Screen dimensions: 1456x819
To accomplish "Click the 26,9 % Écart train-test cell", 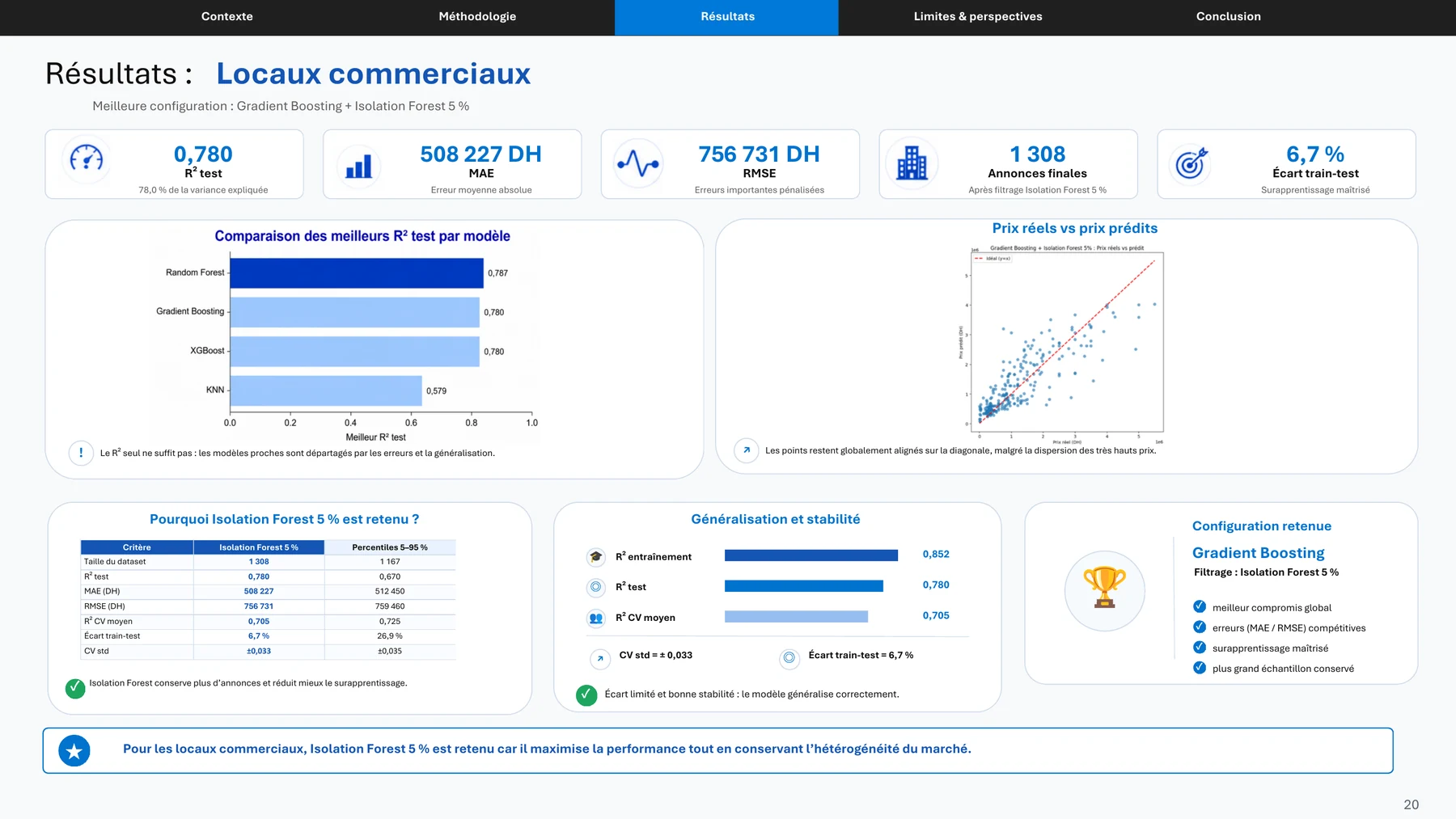I will point(390,636).
